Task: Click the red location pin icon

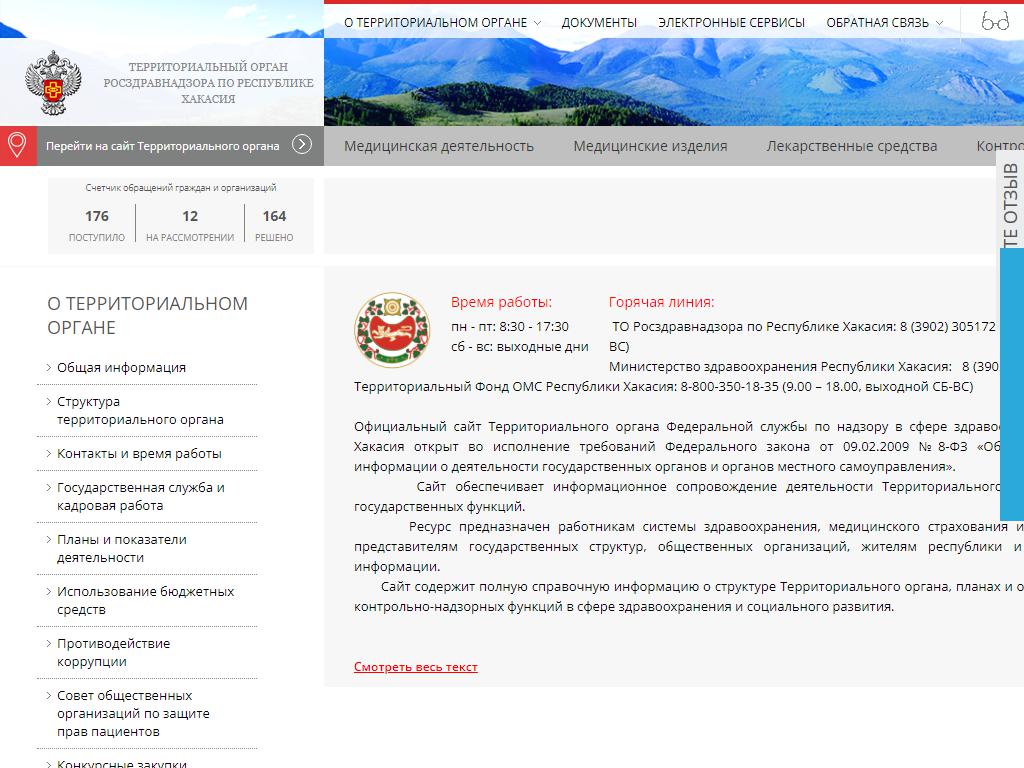Action: click(x=16, y=145)
